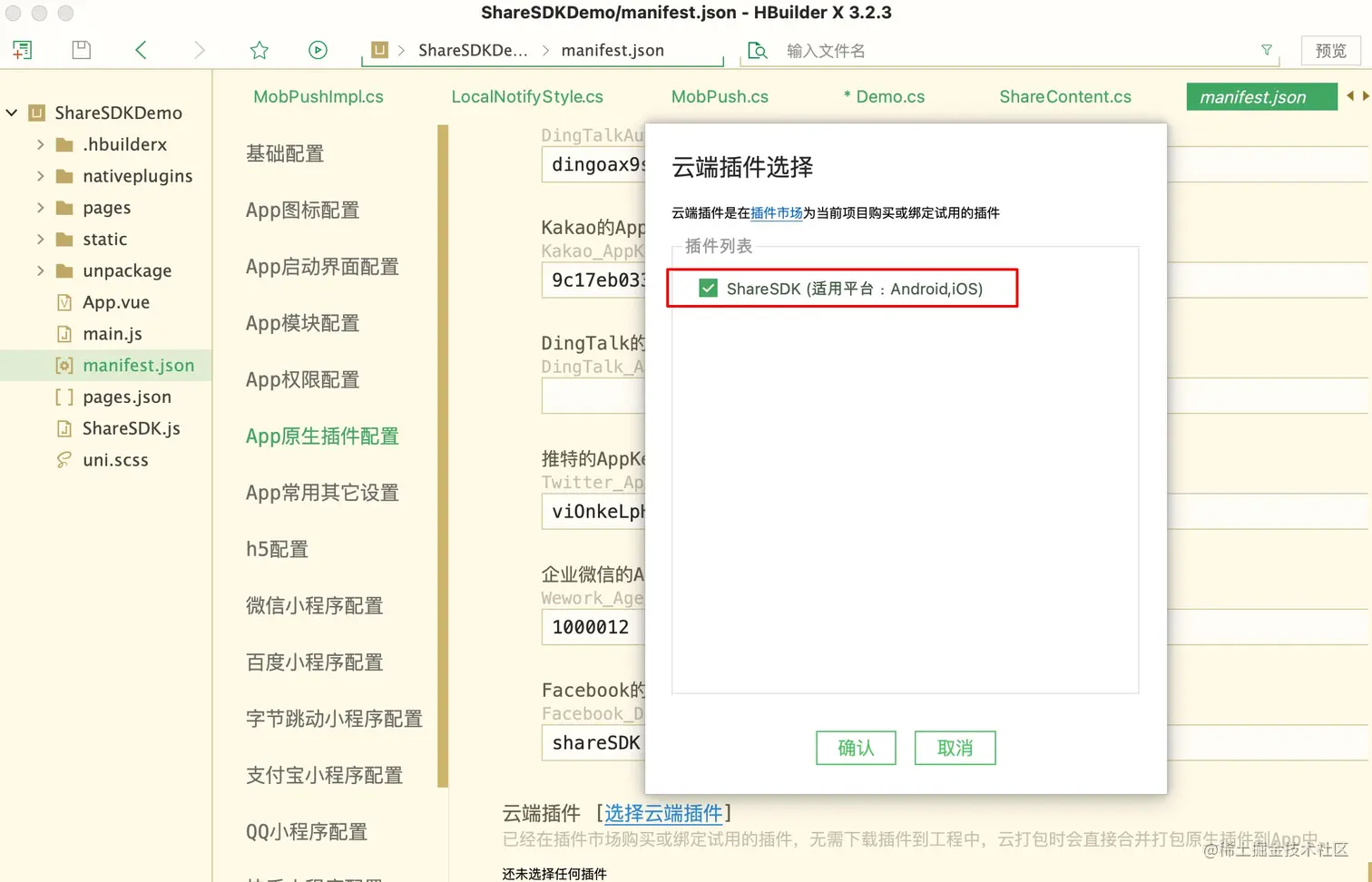Open main.js in the file tree

[x=113, y=334]
